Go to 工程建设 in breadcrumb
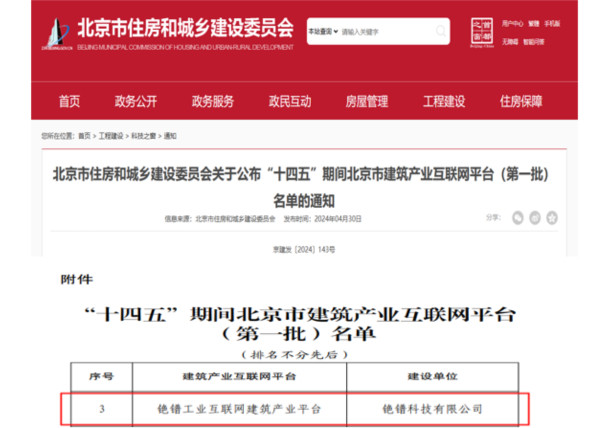This screenshot has width=610, height=428. (x=111, y=136)
